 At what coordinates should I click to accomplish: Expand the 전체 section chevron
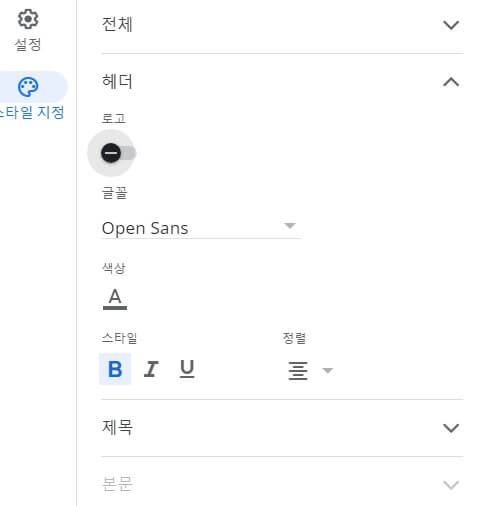pyautogui.click(x=451, y=25)
